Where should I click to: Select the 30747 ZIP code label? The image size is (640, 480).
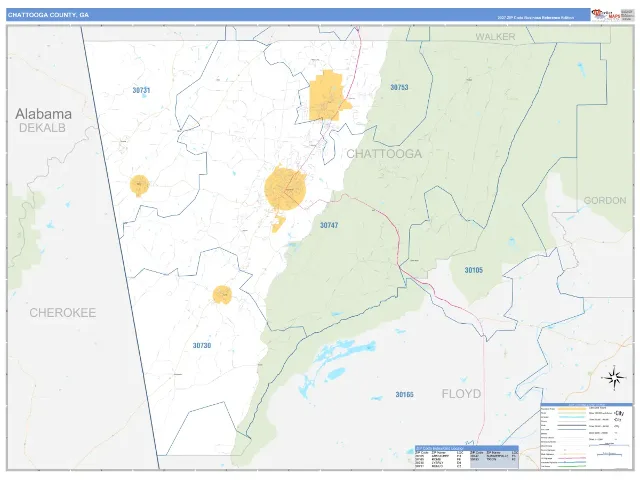[x=329, y=225]
